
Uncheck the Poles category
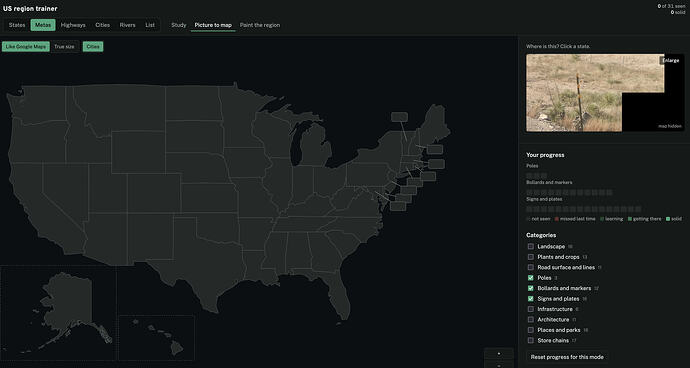click(531, 278)
